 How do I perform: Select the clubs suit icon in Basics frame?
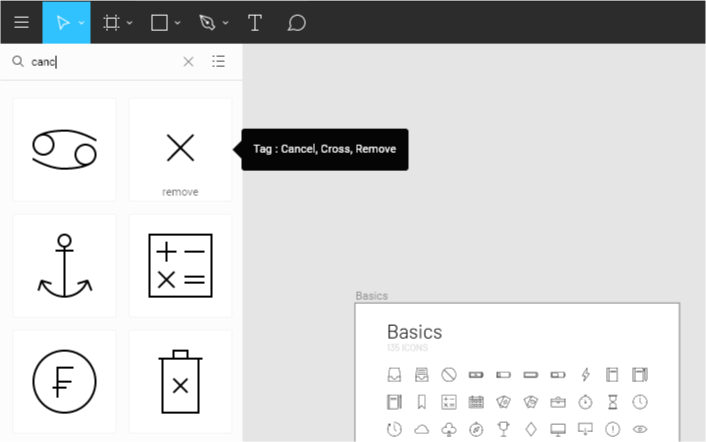point(449,429)
